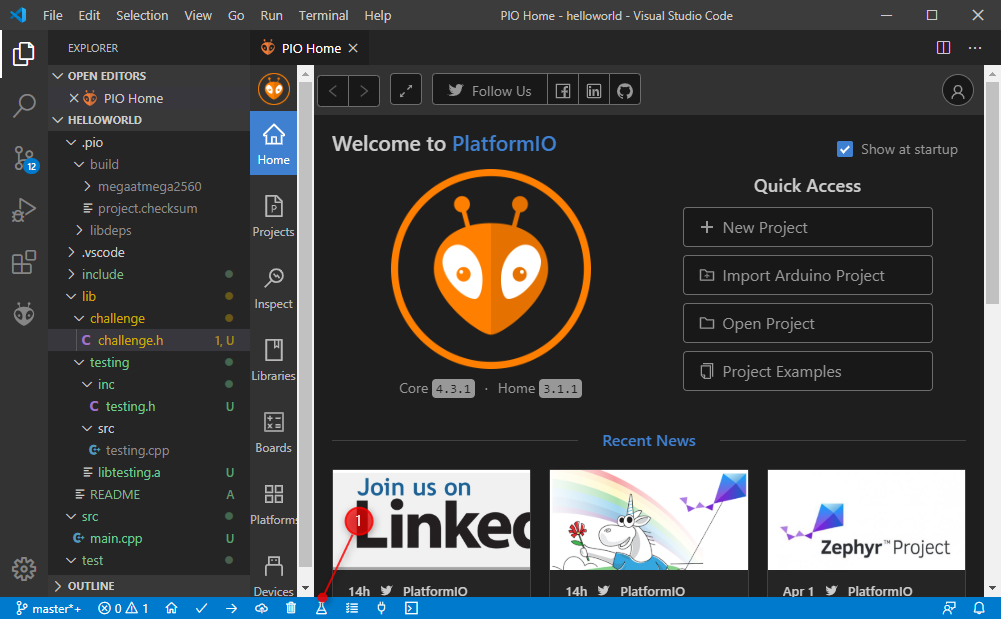Open Devices in PIO Home sidebar
1001x619 pixels.
tap(273, 576)
